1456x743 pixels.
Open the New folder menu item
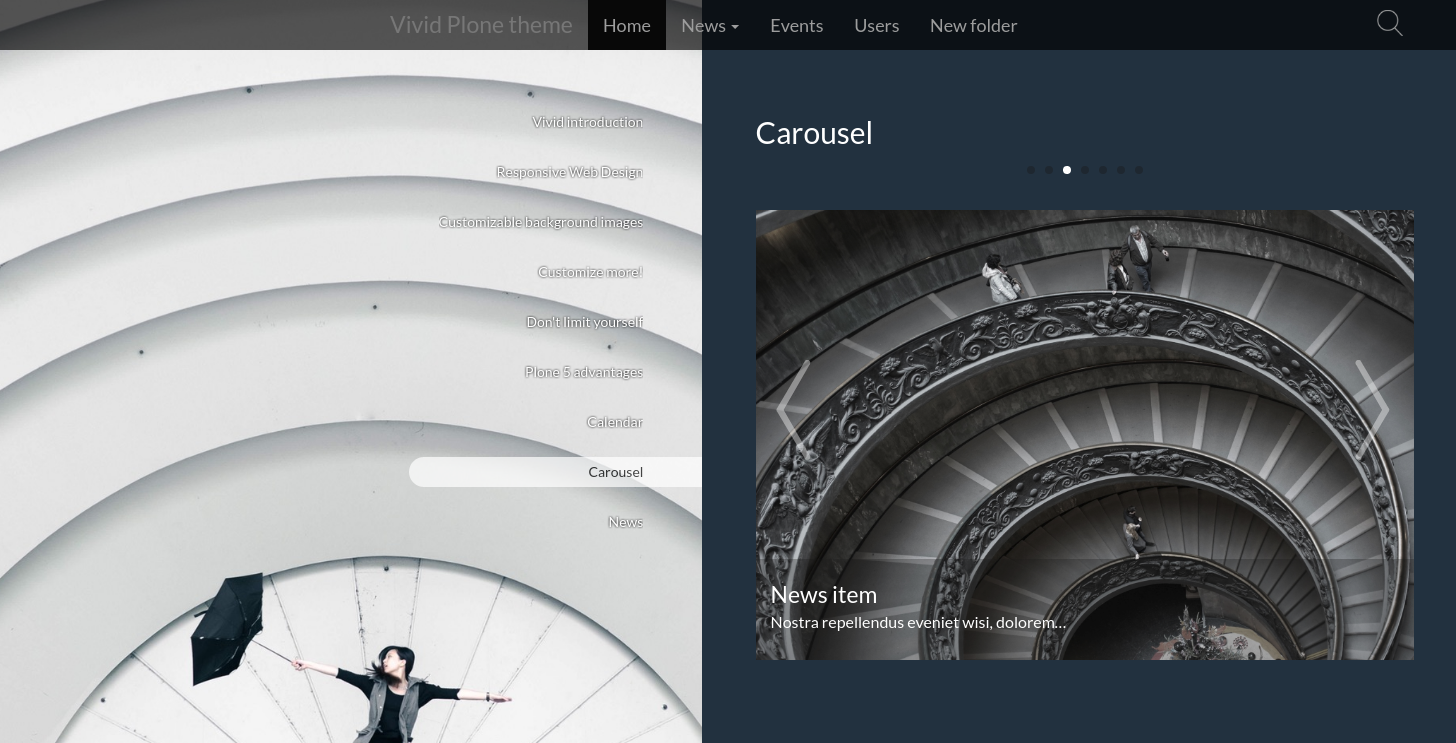pyautogui.click(x=974, y=25)
